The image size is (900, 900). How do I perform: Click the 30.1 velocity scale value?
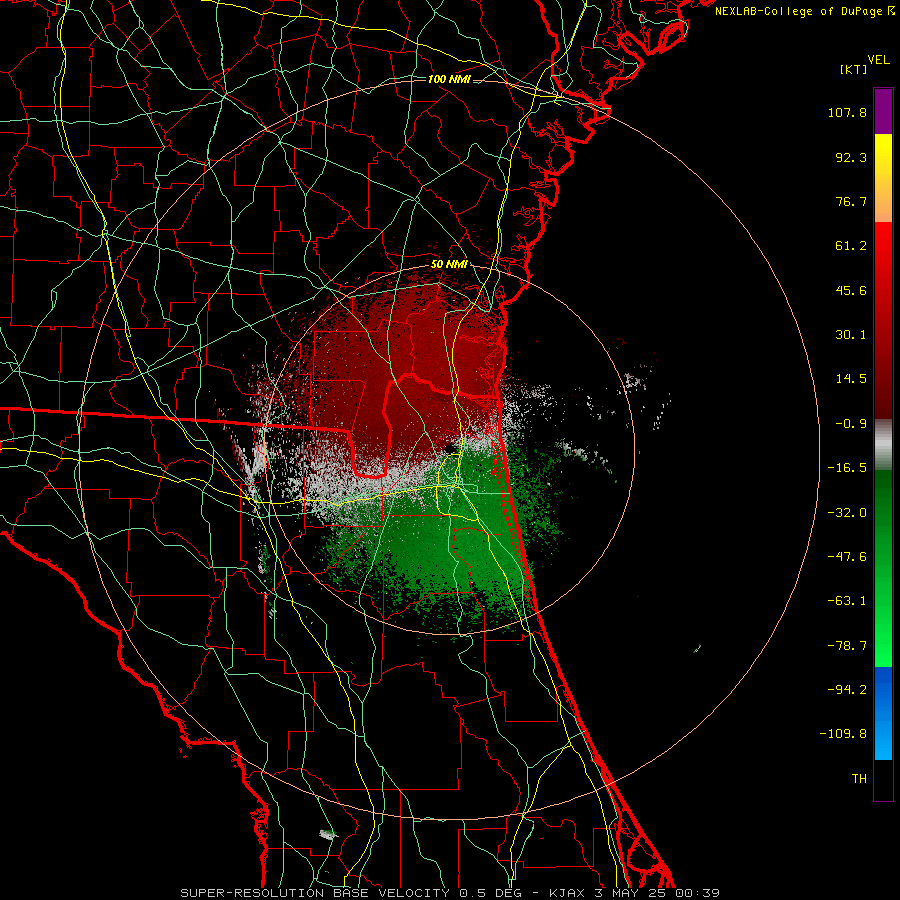tap(851, 335)
